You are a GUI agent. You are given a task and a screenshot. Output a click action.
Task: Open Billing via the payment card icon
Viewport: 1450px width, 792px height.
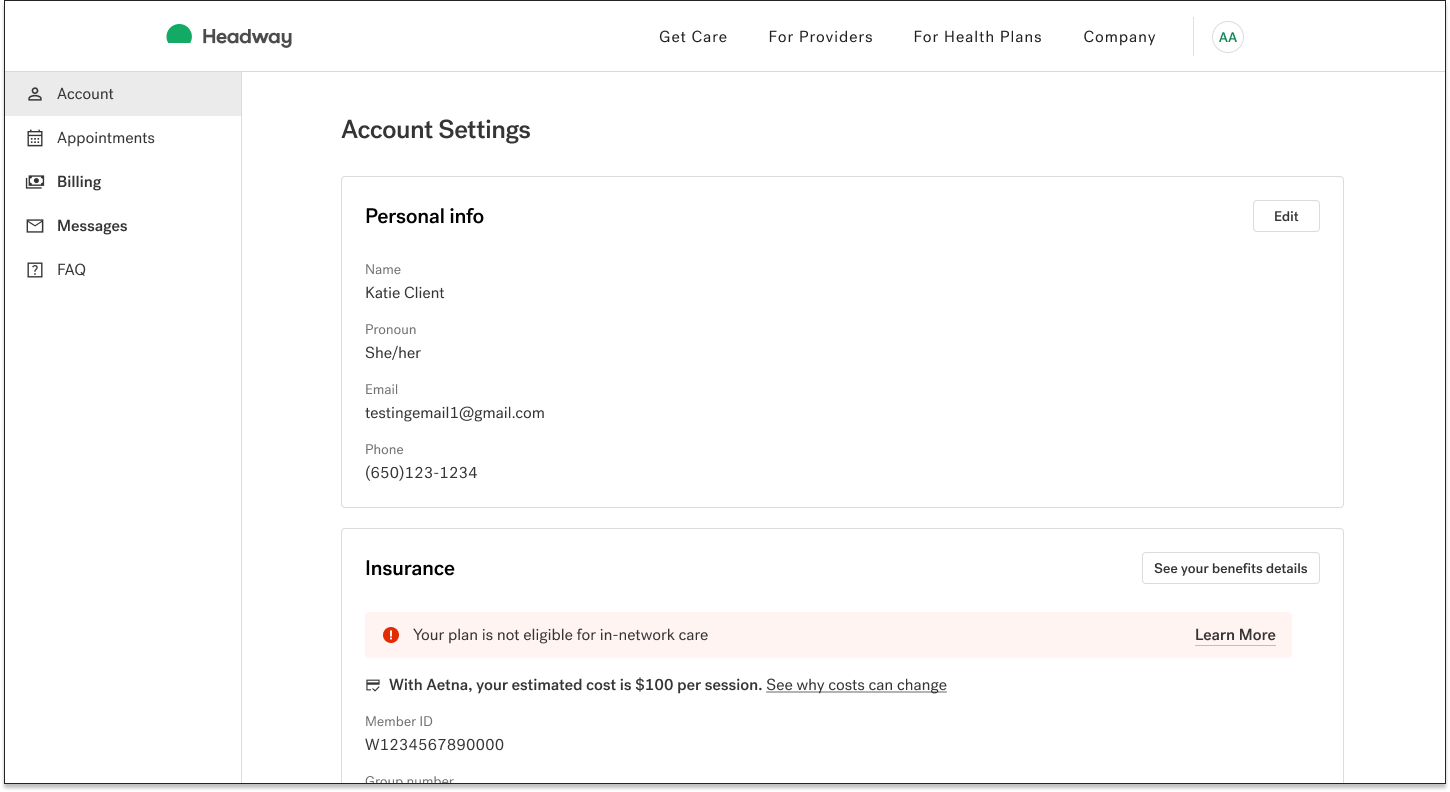click(36, 181)
